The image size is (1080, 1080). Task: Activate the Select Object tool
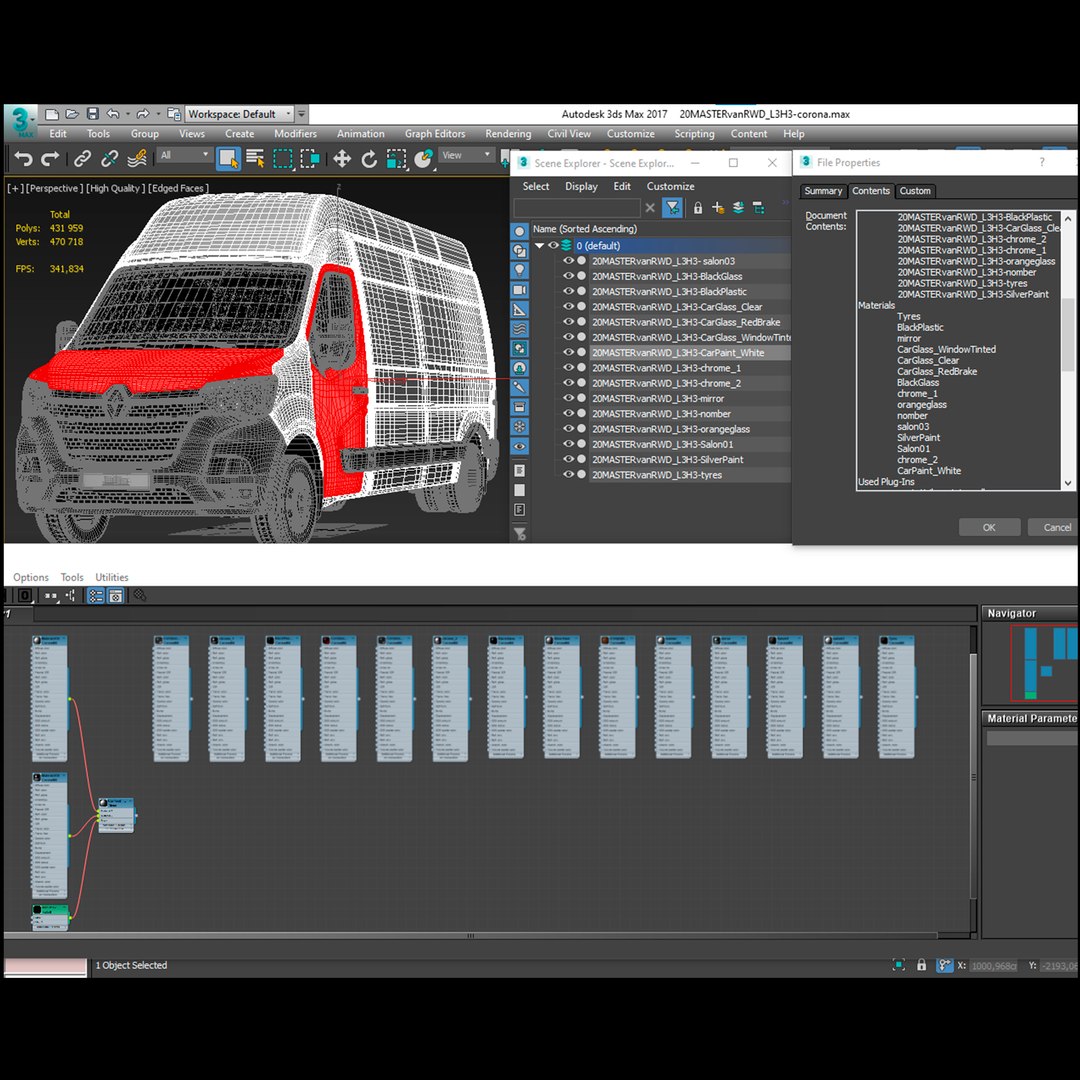pos(228,158)
